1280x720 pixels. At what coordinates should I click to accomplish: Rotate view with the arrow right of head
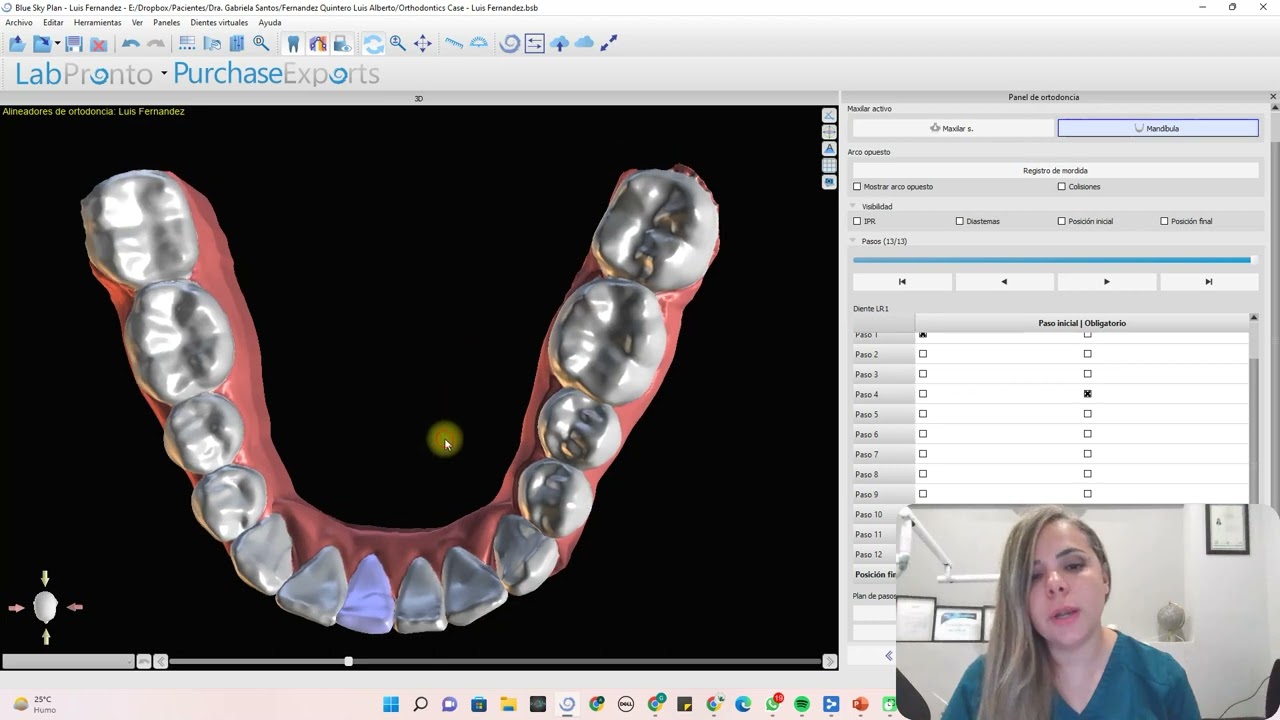[x=75, y=607]
